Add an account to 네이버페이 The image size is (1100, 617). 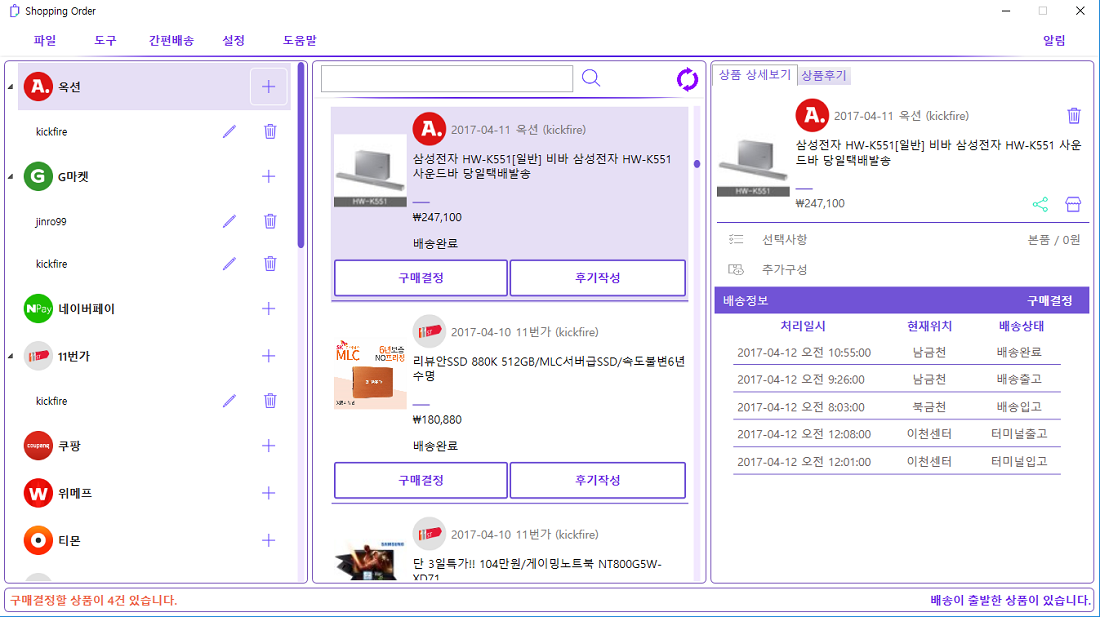pyautogui.click(x=269, y=308)
